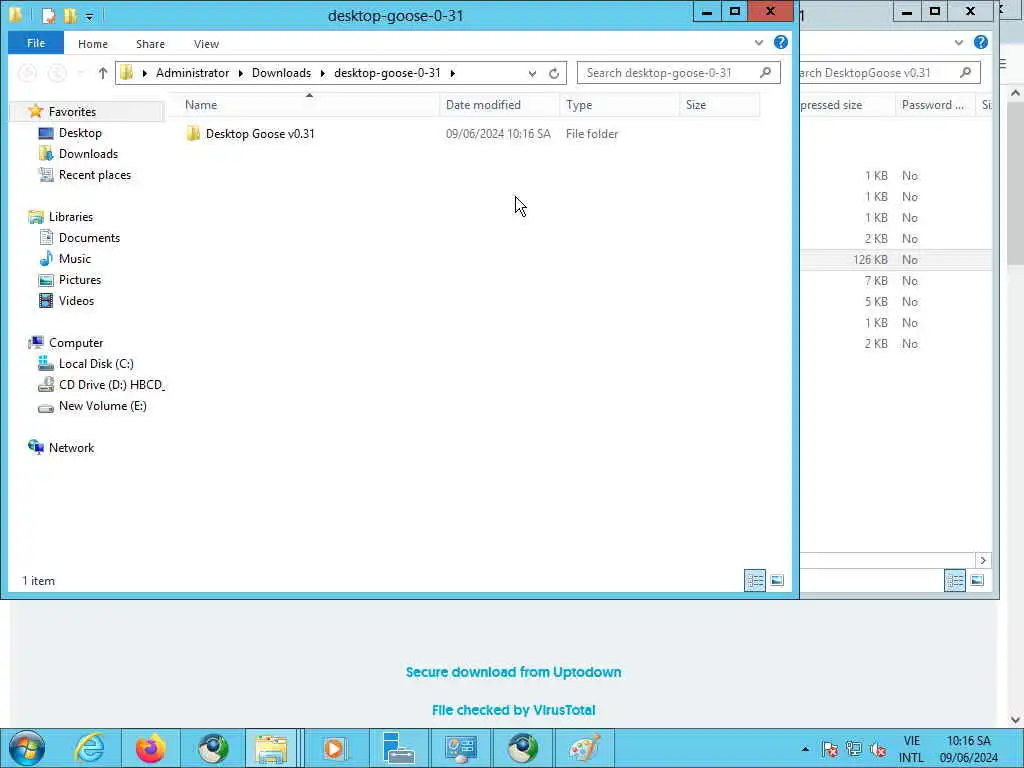Image resolution: width=1024 pixels, height=768 pixels.
Task: Click the Search desktop-goose-0-31 field
Action: (x=679, y=72)
